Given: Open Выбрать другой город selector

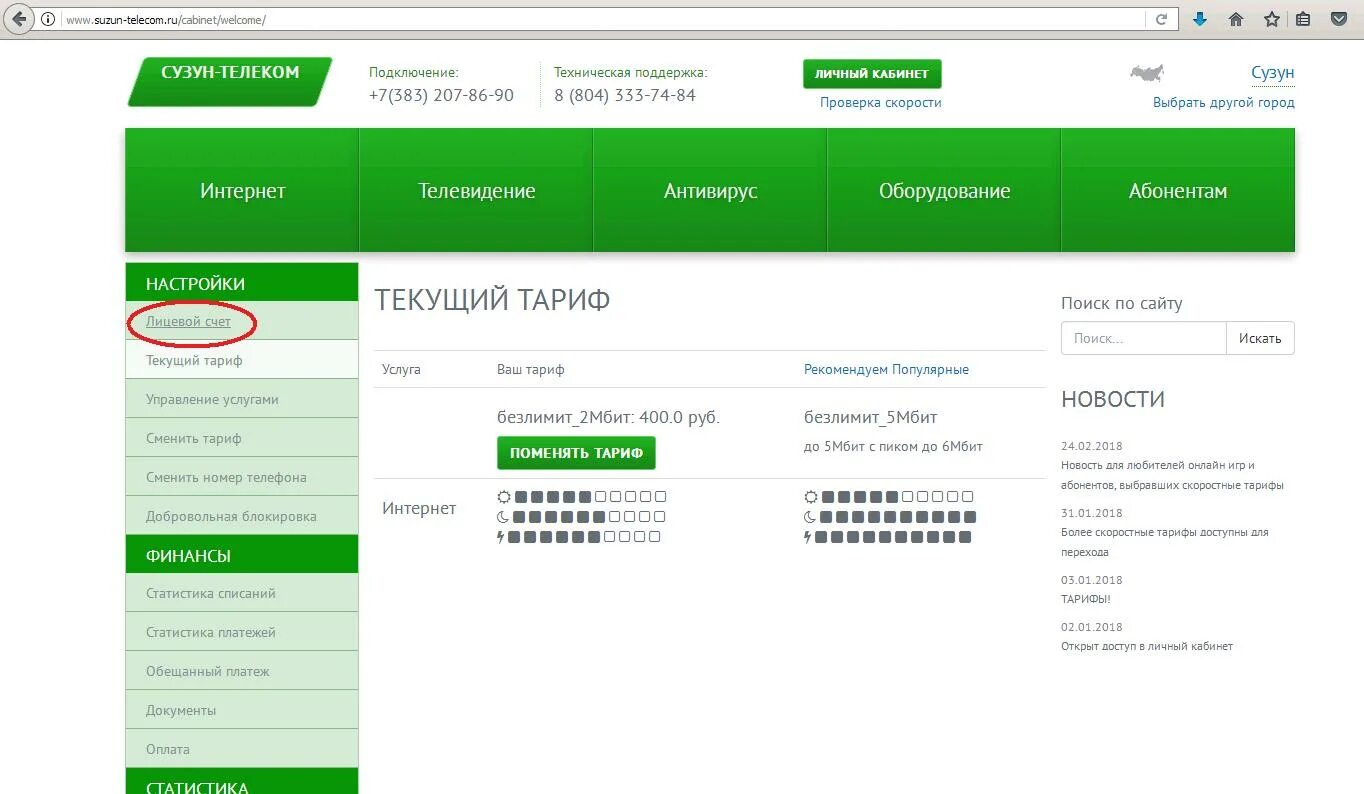Looking at the screenshot, I should click(x=1222, y=102).
